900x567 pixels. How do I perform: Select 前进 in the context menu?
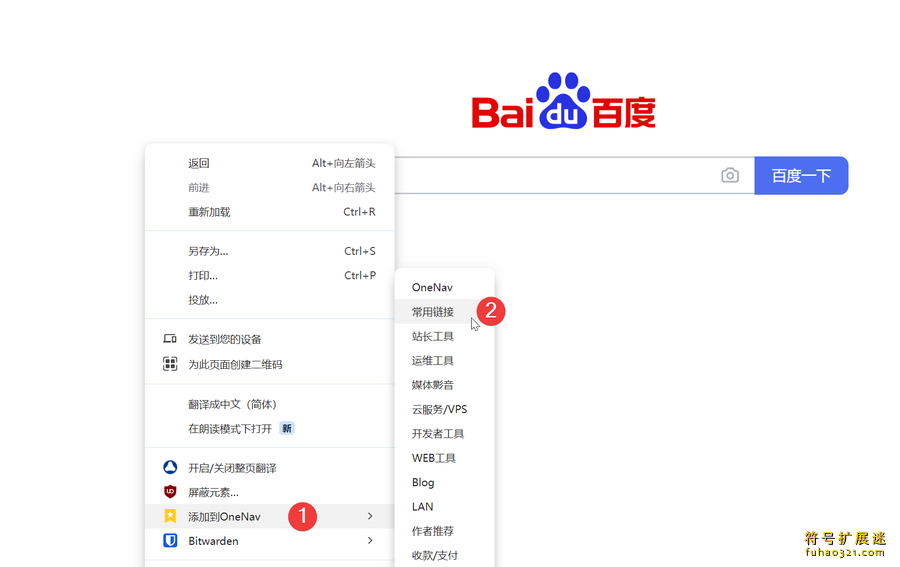[x=270, y=188]
